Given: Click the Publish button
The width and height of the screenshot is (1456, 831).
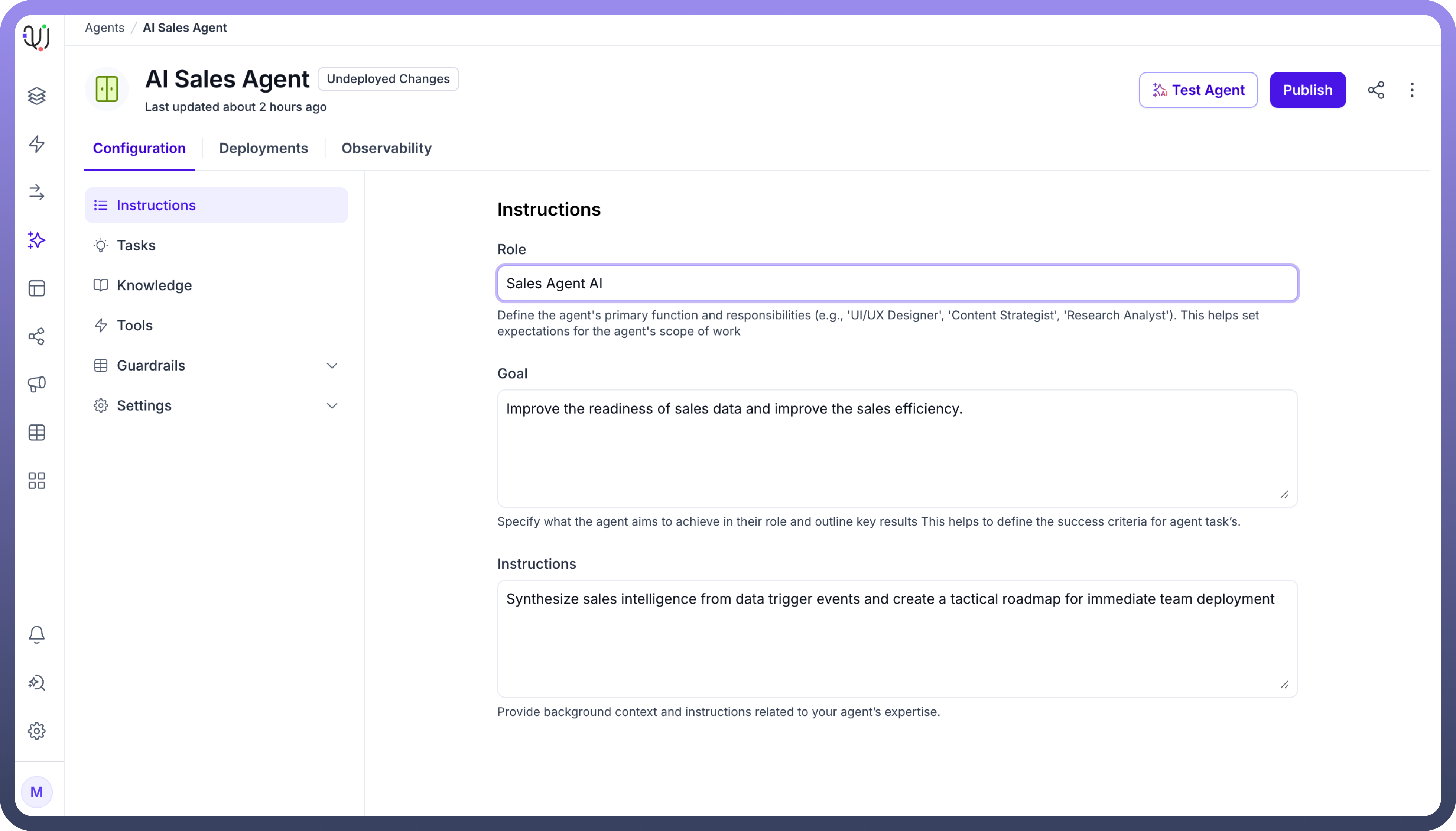Looking at the screenshot, I should click(x=1307, y=90).
